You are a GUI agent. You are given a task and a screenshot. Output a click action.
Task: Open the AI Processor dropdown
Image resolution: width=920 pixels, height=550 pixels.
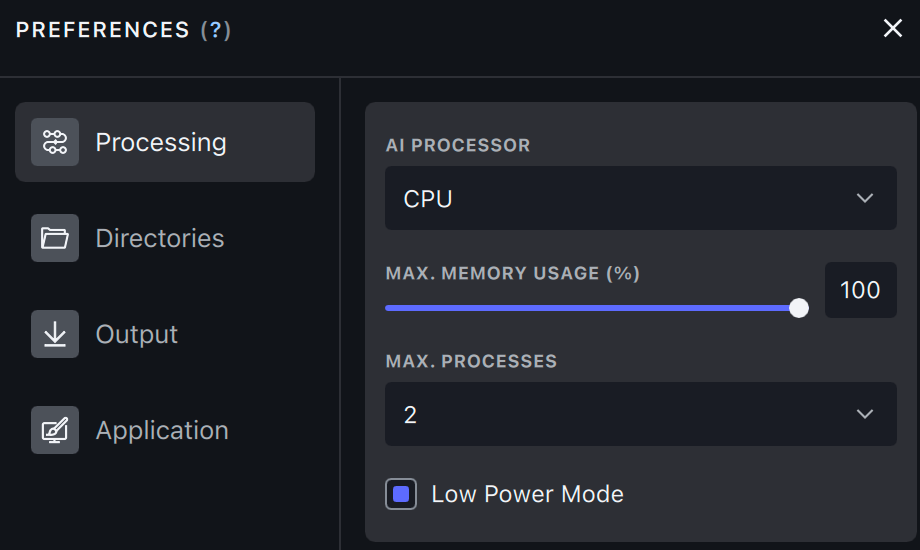[640, 198]
